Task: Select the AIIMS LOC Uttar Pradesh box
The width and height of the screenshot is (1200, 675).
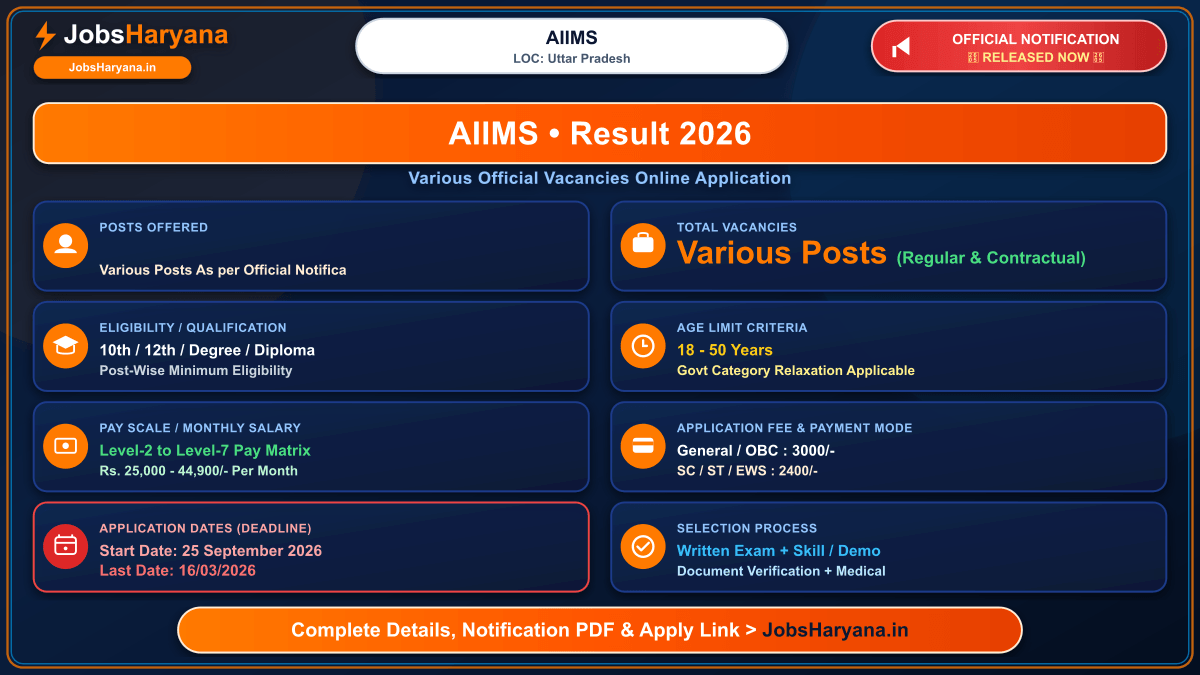Action: pyautogui.click(x=572, y=47)
